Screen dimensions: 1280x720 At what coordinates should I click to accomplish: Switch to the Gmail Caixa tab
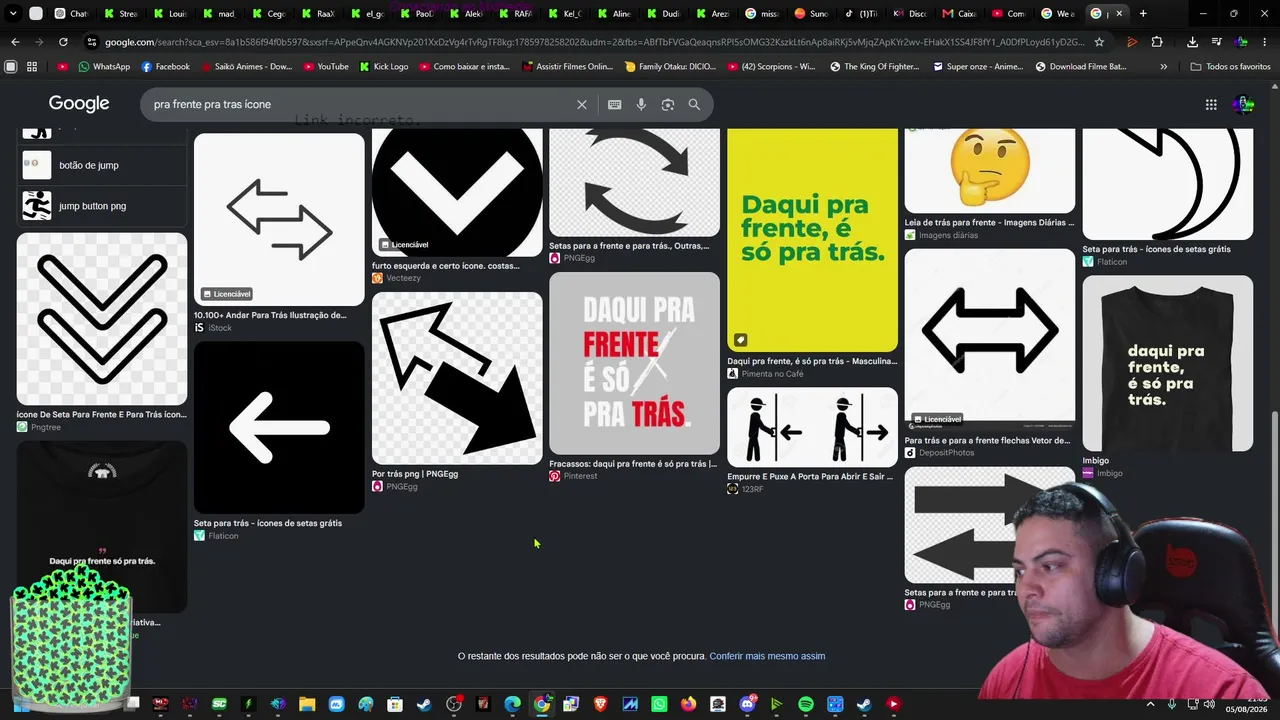959,14
